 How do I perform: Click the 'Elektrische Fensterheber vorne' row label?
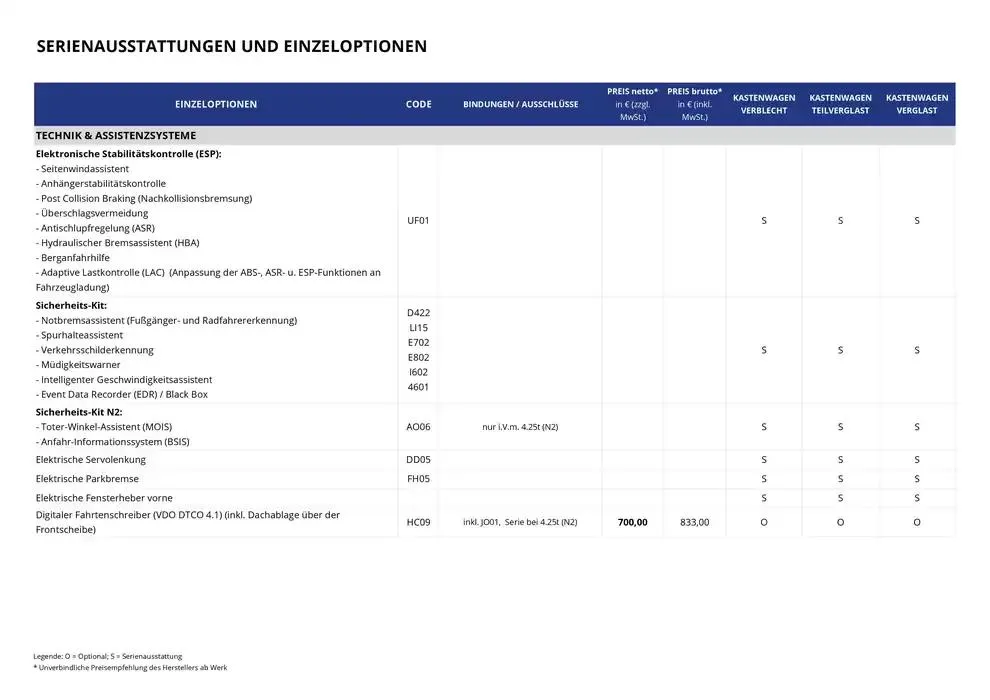pyautogui.click(x=104, y=498)
